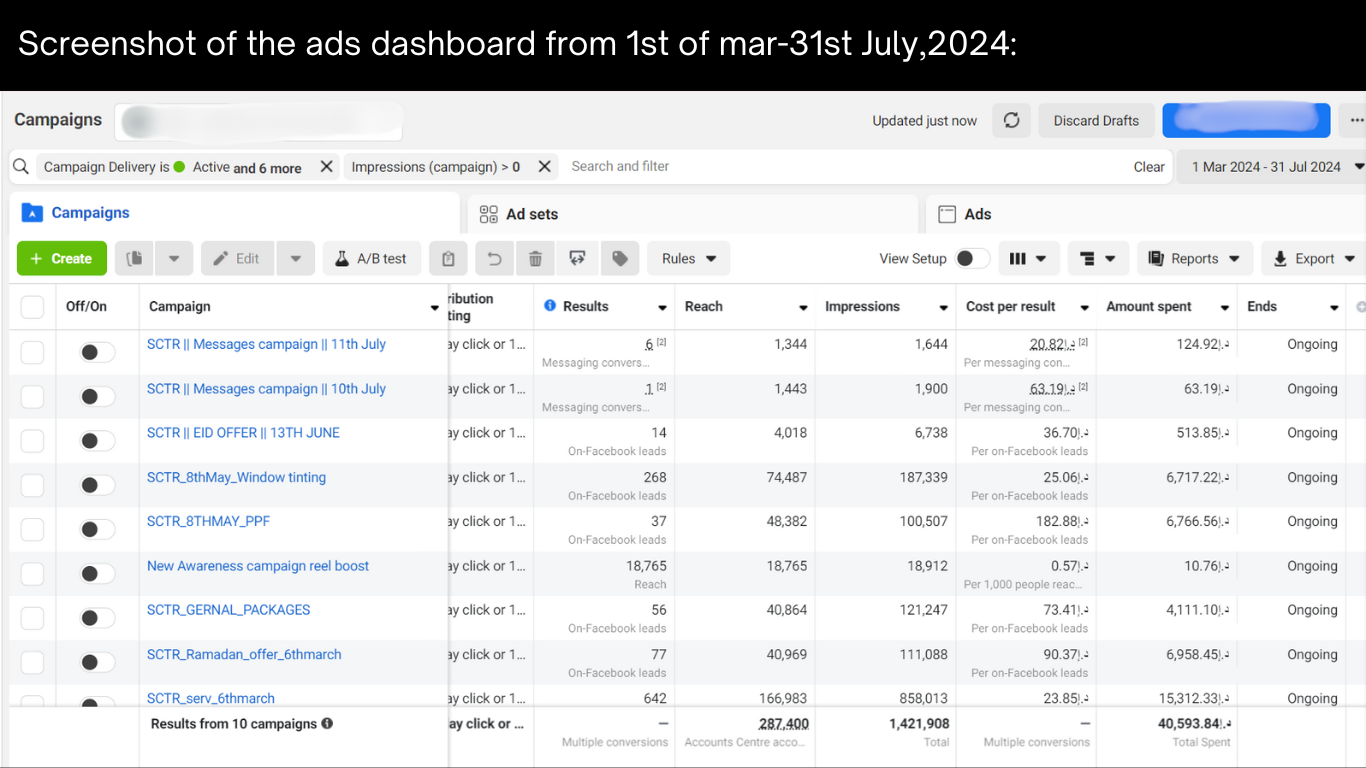This screenshot has height=768, width=1366.
Task: Check the select-all campaigns checkbox
Action: (x=32, y=306)
